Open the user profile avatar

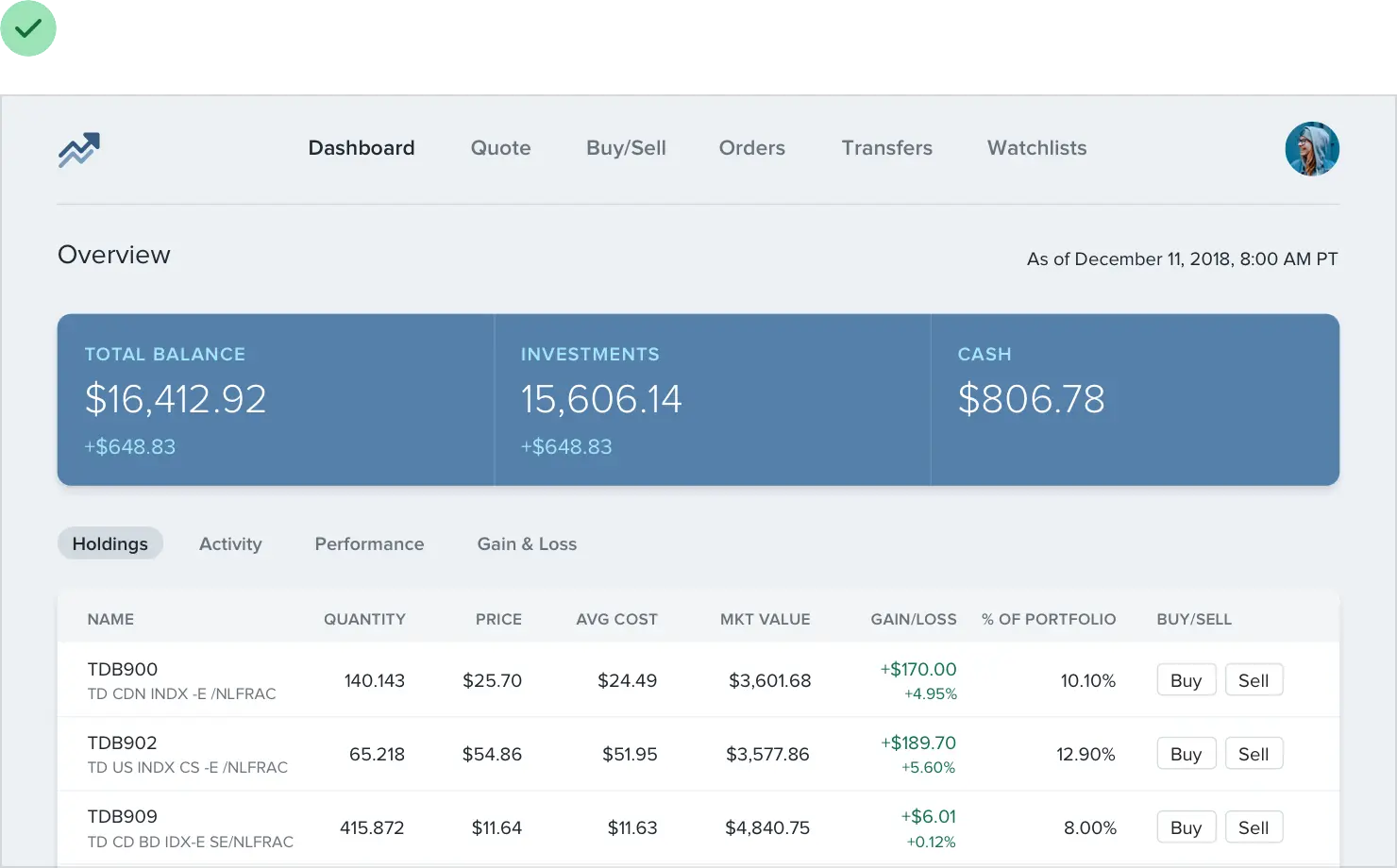[1311, 149]
